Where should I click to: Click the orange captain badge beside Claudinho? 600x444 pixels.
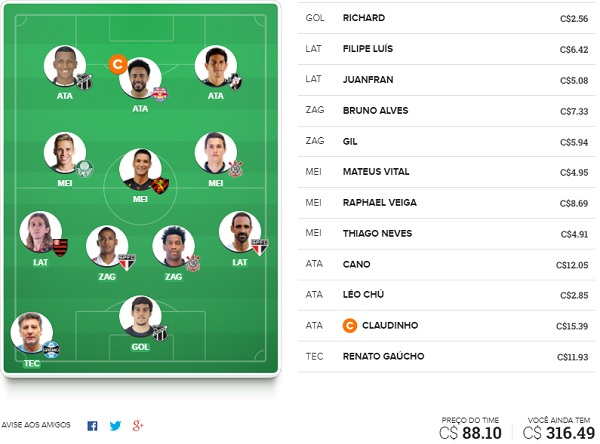[350, 326]
